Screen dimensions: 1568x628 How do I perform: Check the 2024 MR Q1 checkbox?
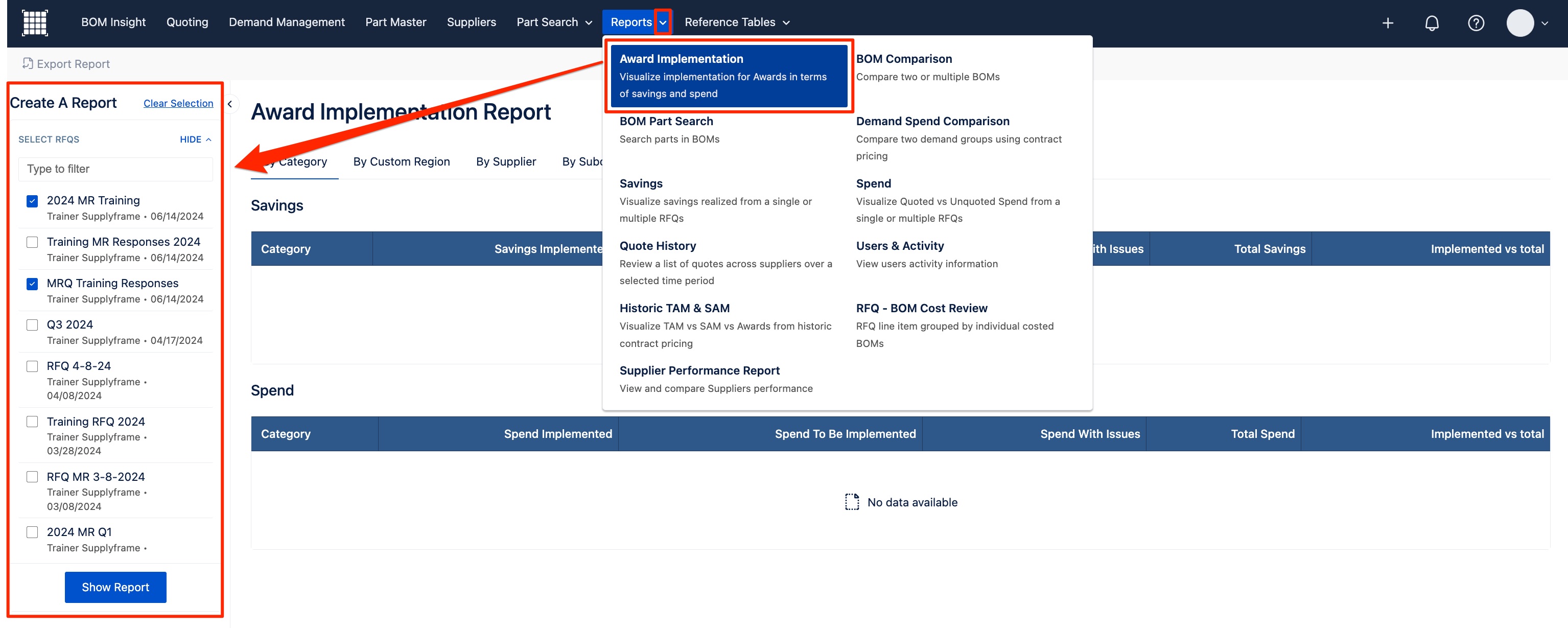32,532
